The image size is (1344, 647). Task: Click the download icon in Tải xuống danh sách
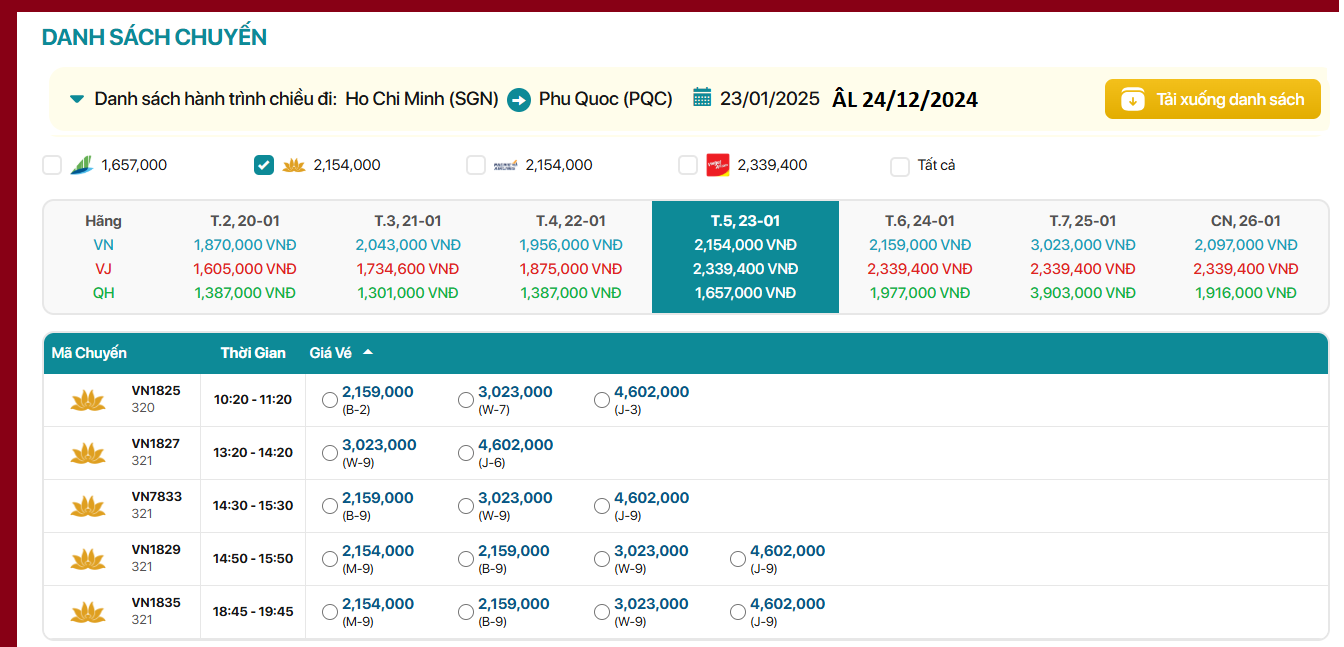click(x=1132, y=99)
